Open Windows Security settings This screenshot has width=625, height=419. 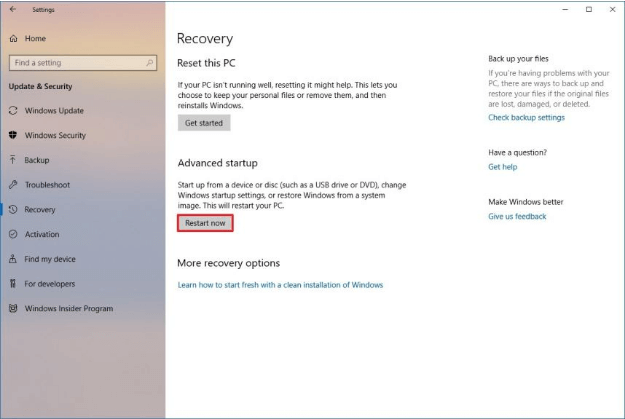pyautogui.click(x=55, y=135)
